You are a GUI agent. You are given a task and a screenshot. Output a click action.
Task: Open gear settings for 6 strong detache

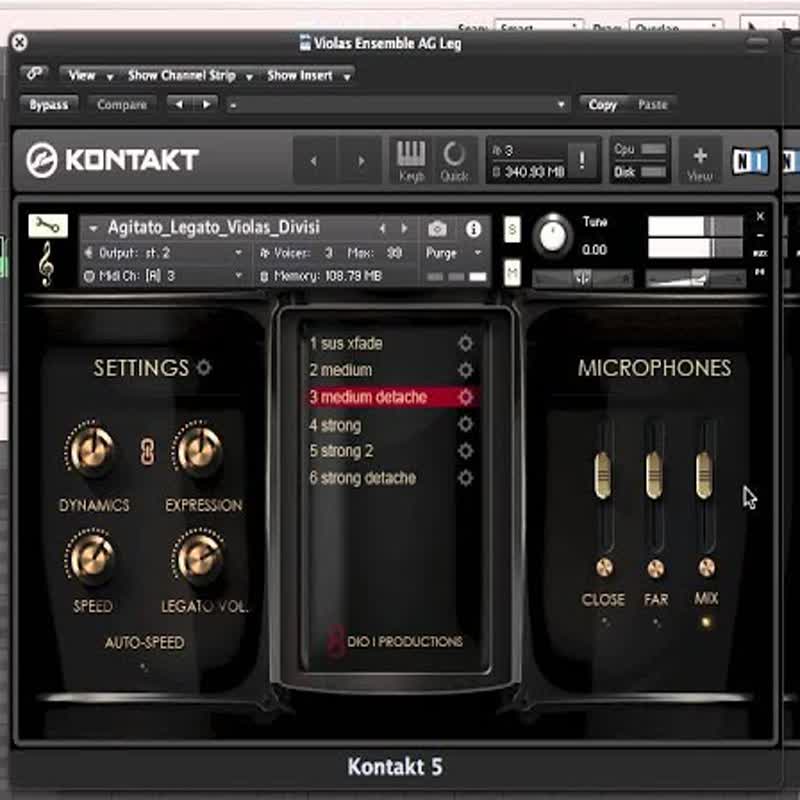pos(465,478)
